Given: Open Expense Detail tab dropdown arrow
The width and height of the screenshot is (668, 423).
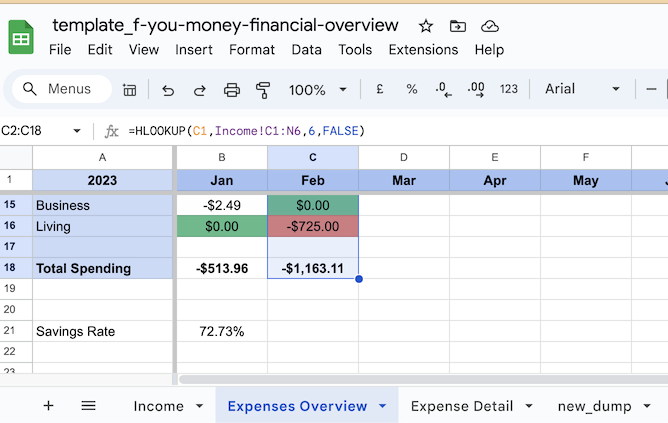Looking at the screenshot, I should pos(529,406).
